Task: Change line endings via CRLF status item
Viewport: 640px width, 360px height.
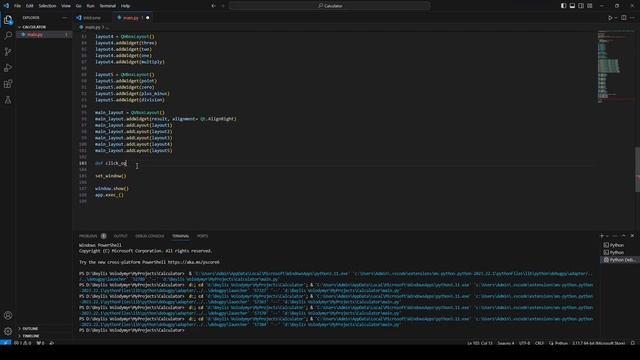Action: coord(539,343)
